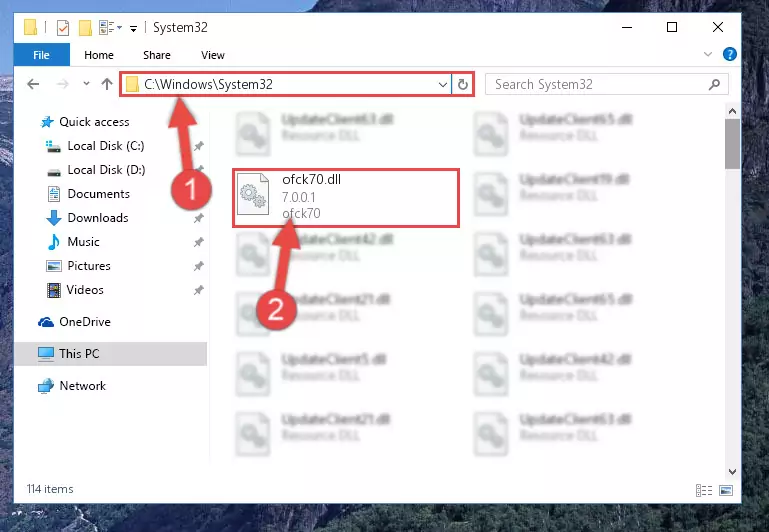This screenshot has width=769, height=532.
Task: Click the OneDrive cloud icon
Action: coord(46,322)
